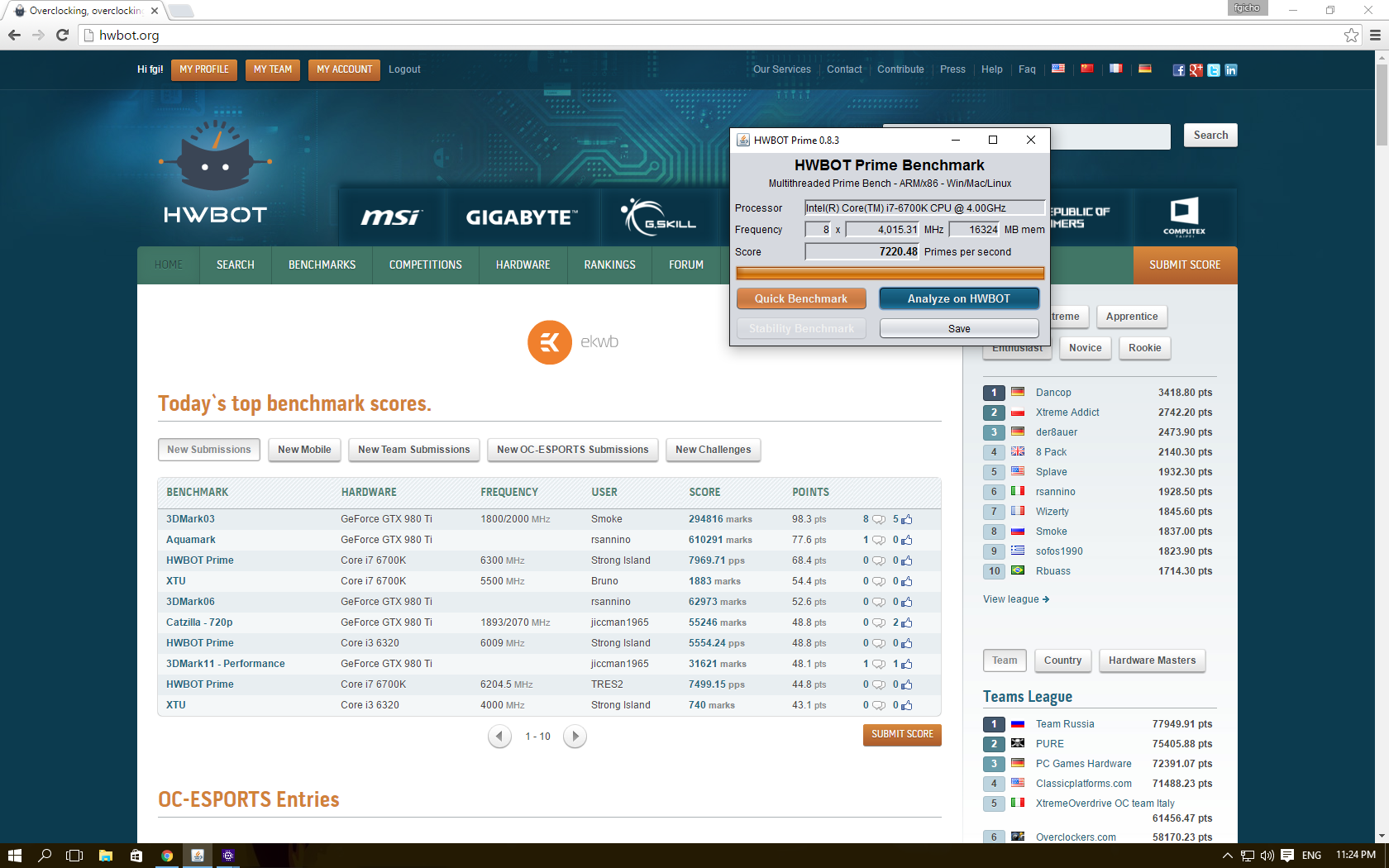1389x868 pixels.
Task: Open the BENCHMARKS navigation item
Action: (x=322, y=265)
